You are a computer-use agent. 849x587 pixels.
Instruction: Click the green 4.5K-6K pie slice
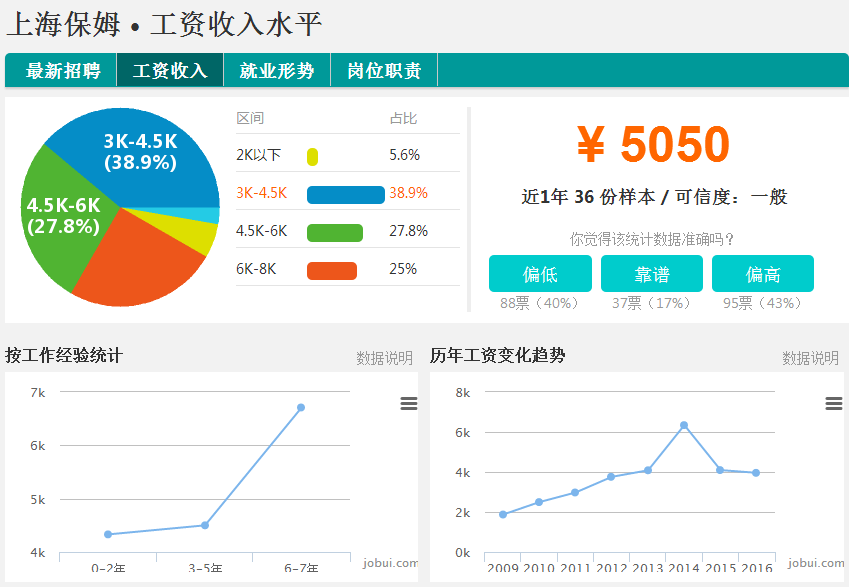pyautogui.click(x=60, y=220)
